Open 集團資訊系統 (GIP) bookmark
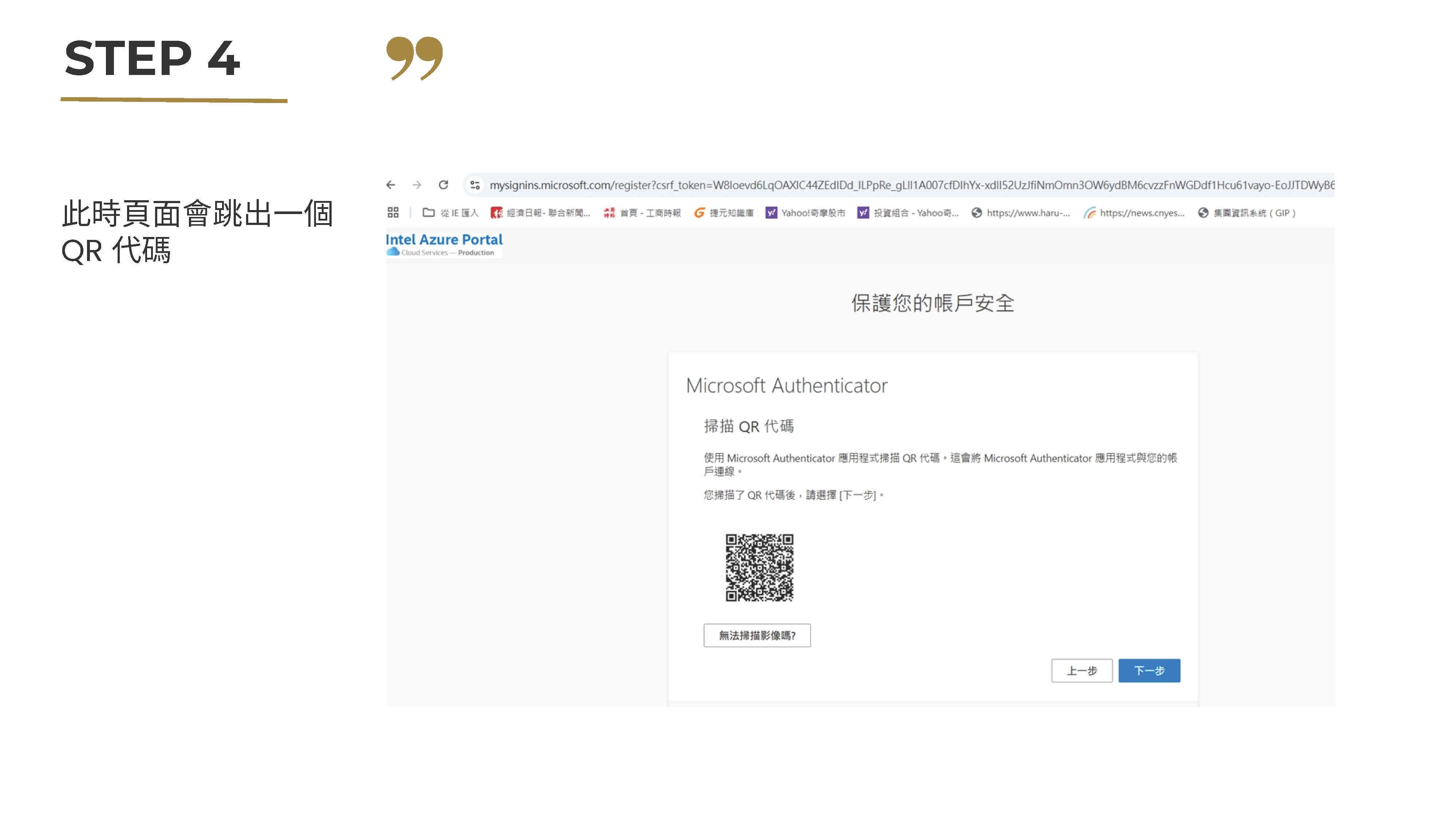Screen dimensions: 1456x819 coord(1247,213)
